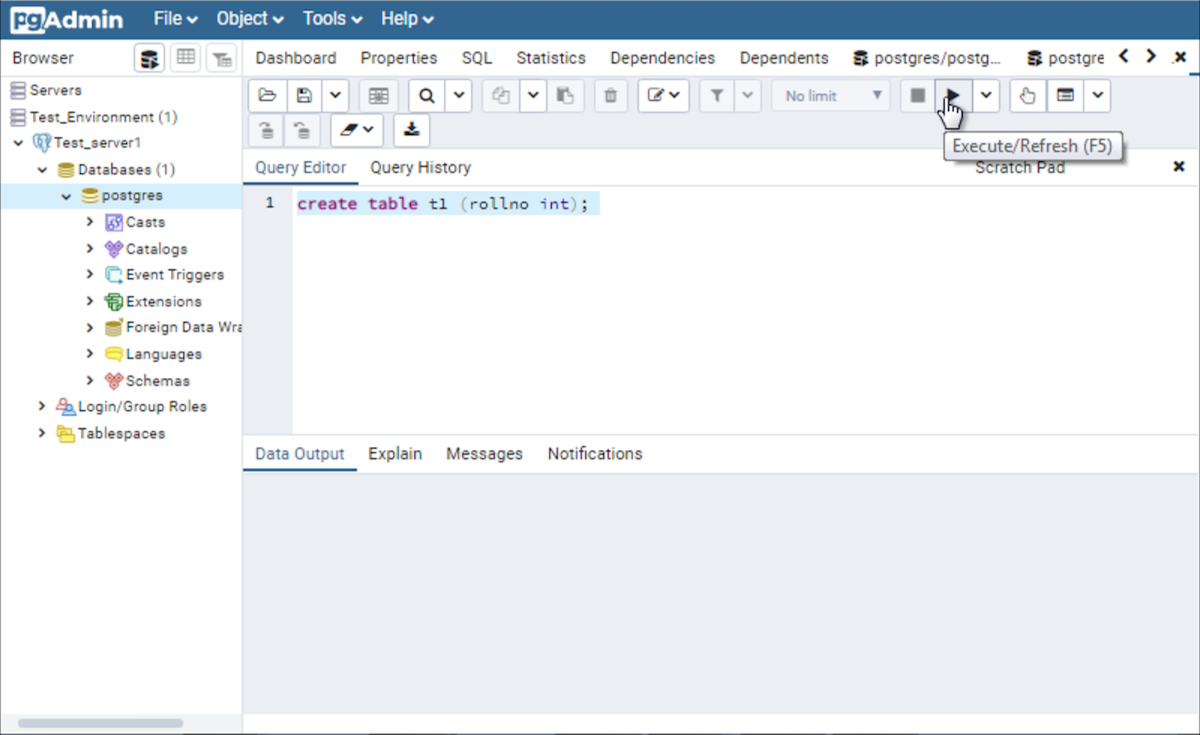Open the Query Tool icon in Browser header

click(x=149, y=58)
